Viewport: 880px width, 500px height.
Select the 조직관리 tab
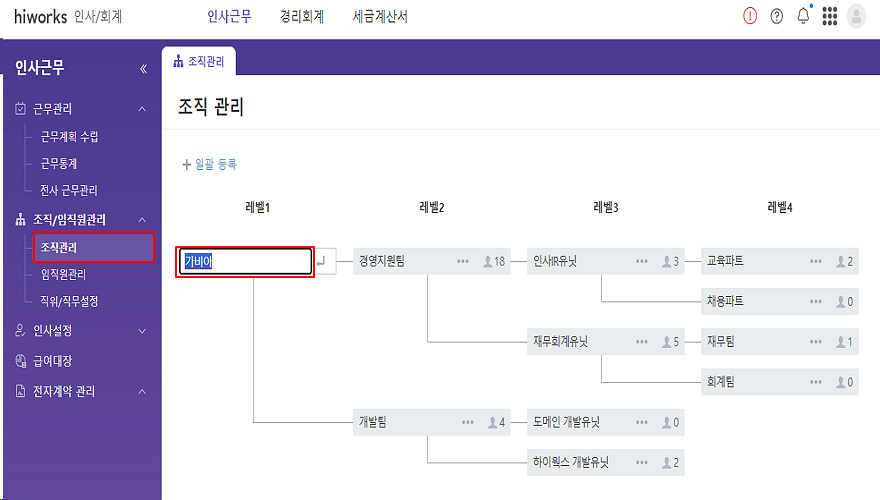click(x=199, y=61)
